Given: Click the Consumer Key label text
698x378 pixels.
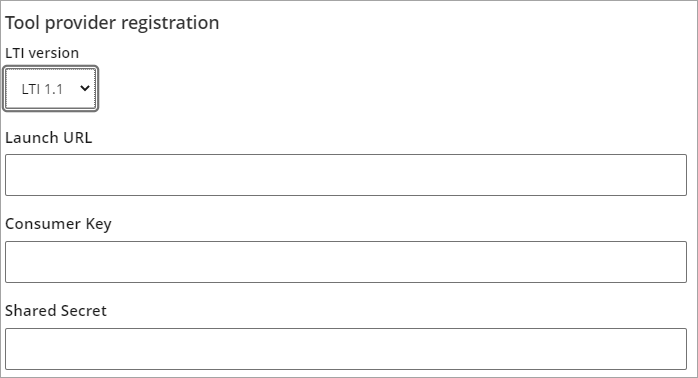Looking at the screenshot, I should point(58,224).
